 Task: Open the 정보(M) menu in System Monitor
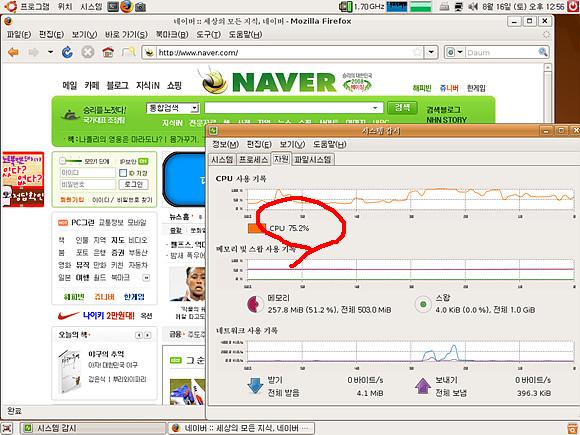(x=225, y=144)
